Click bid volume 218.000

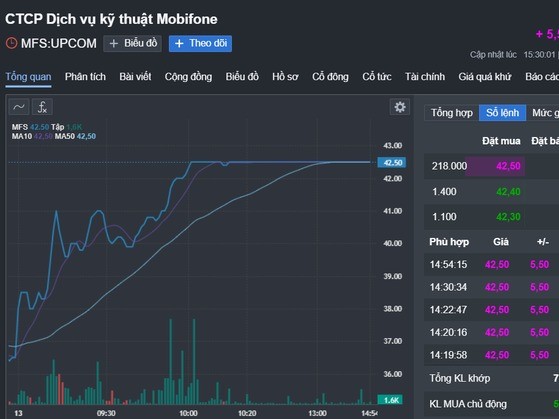point(449,166)
